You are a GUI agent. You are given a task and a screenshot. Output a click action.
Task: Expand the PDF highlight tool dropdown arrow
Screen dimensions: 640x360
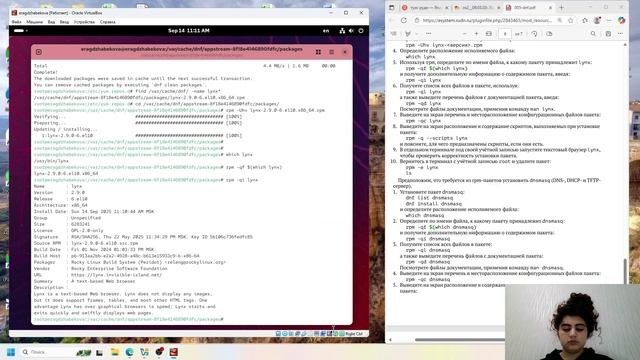coord(416,34)
